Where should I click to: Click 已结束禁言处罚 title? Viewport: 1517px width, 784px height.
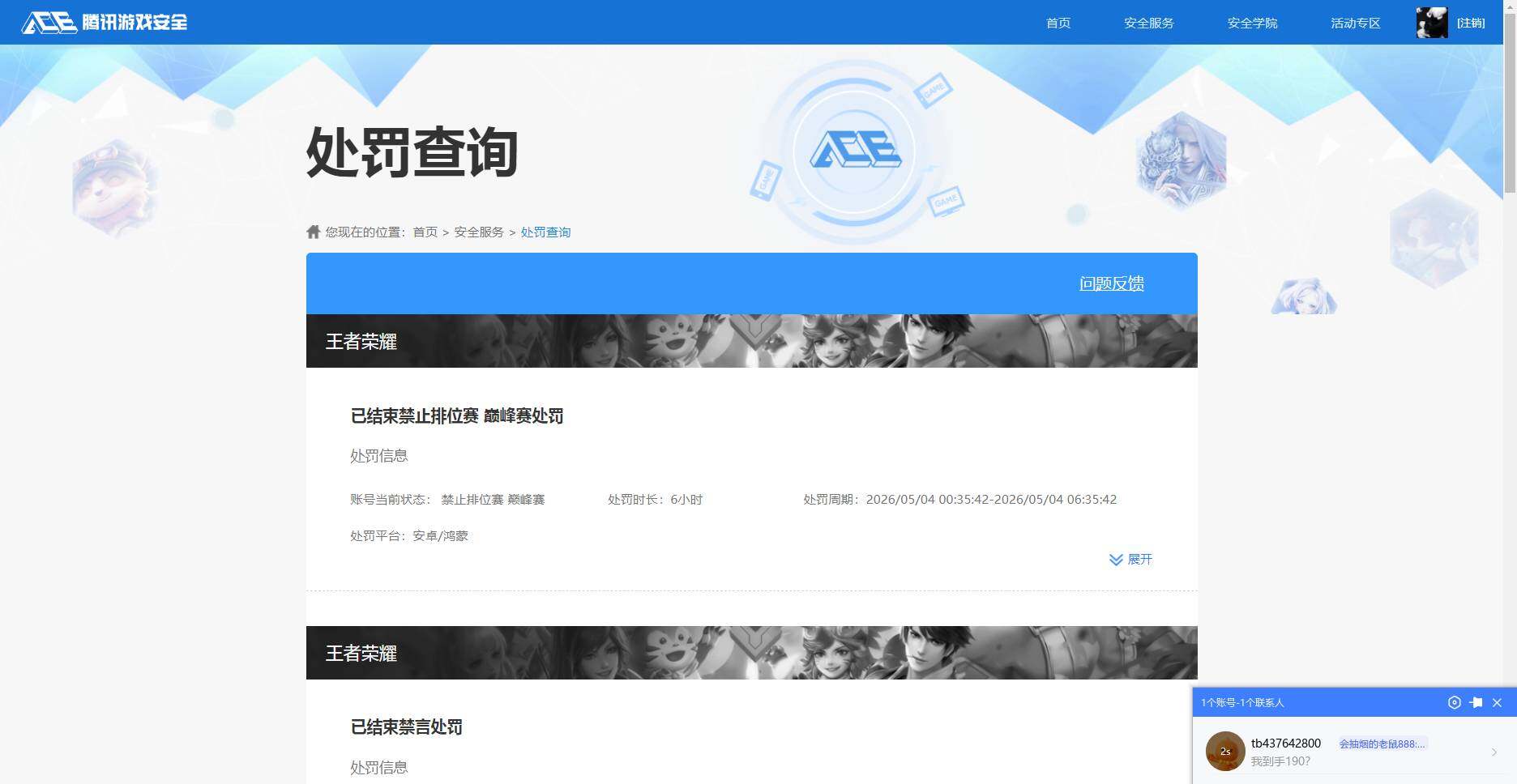pos(406,727)
